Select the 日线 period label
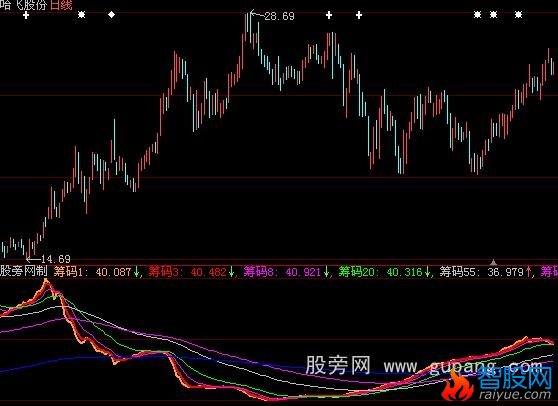The width and height of the screenshot is (558, 406). point(61,5)
